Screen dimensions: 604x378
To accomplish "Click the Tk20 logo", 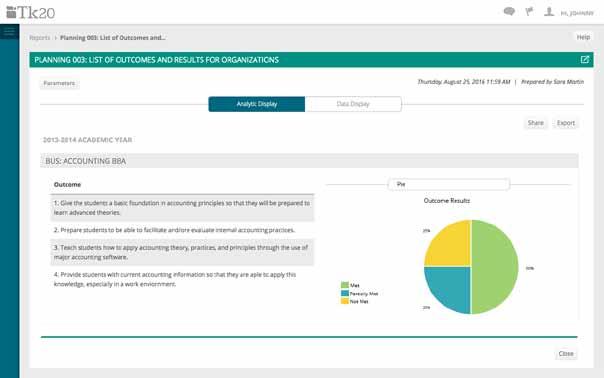I will click(x=30, y=12).
